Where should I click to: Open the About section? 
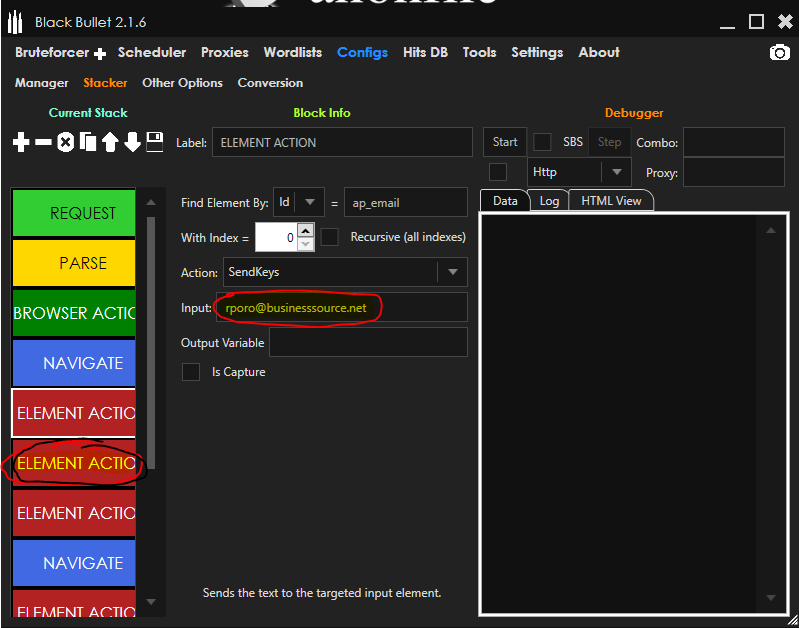coord(599,52)
